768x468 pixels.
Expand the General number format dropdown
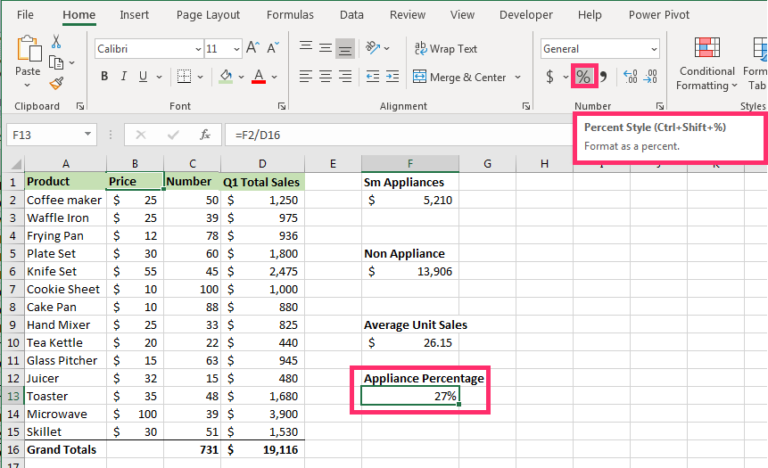point(653,48)
